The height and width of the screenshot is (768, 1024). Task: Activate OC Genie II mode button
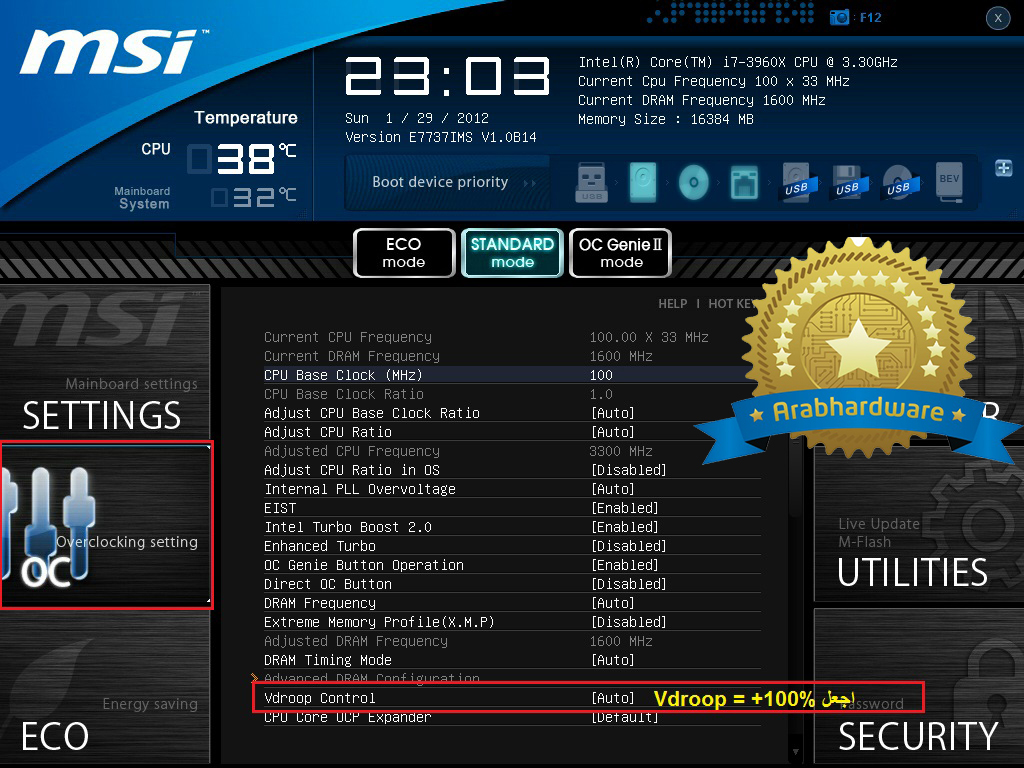[620, 253]
